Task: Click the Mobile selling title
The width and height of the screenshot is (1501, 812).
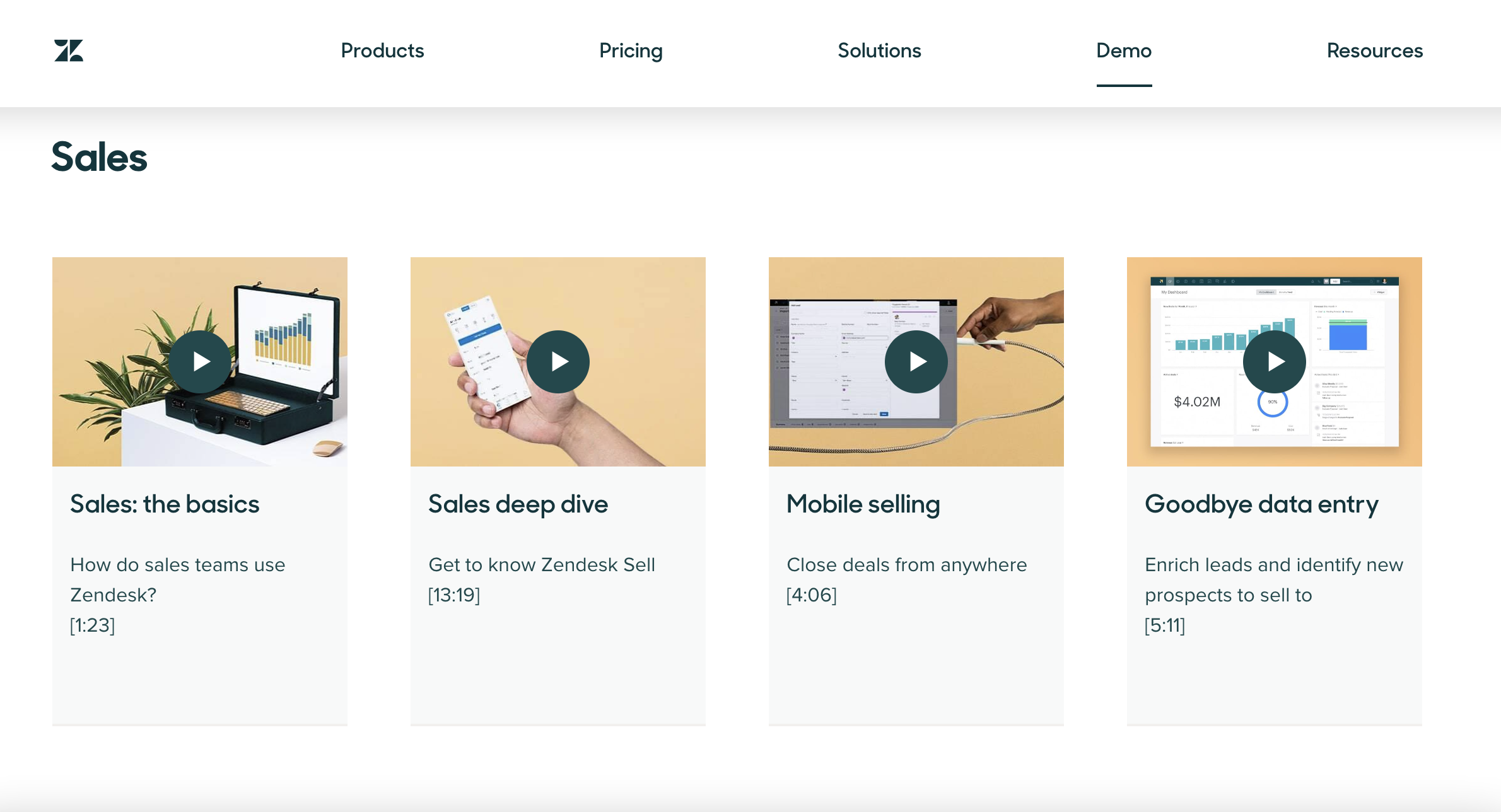Action: tap(863, 504)
